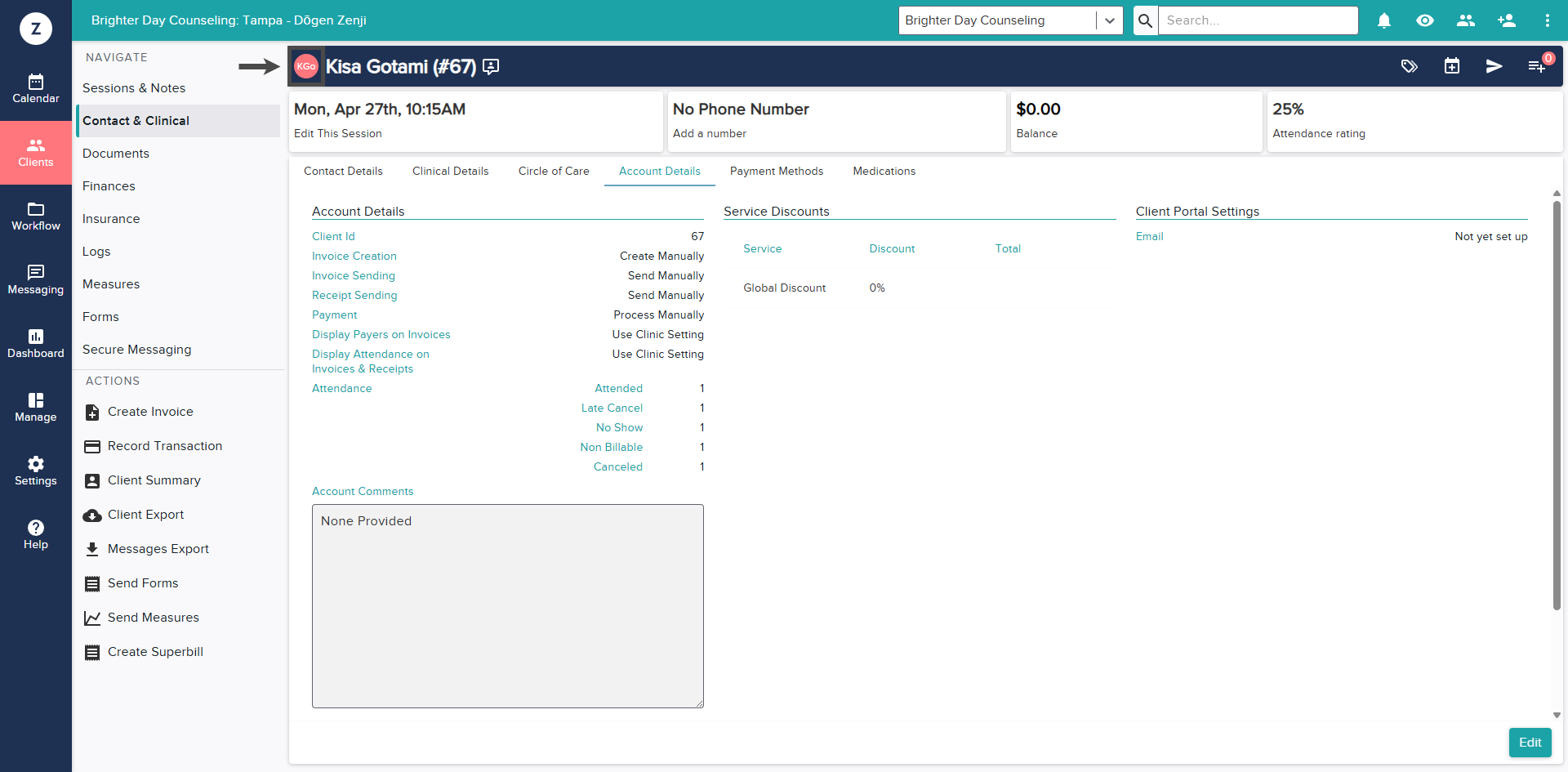
Task: Click the Create Invoice action icon
Action: (x=92, y=413)
